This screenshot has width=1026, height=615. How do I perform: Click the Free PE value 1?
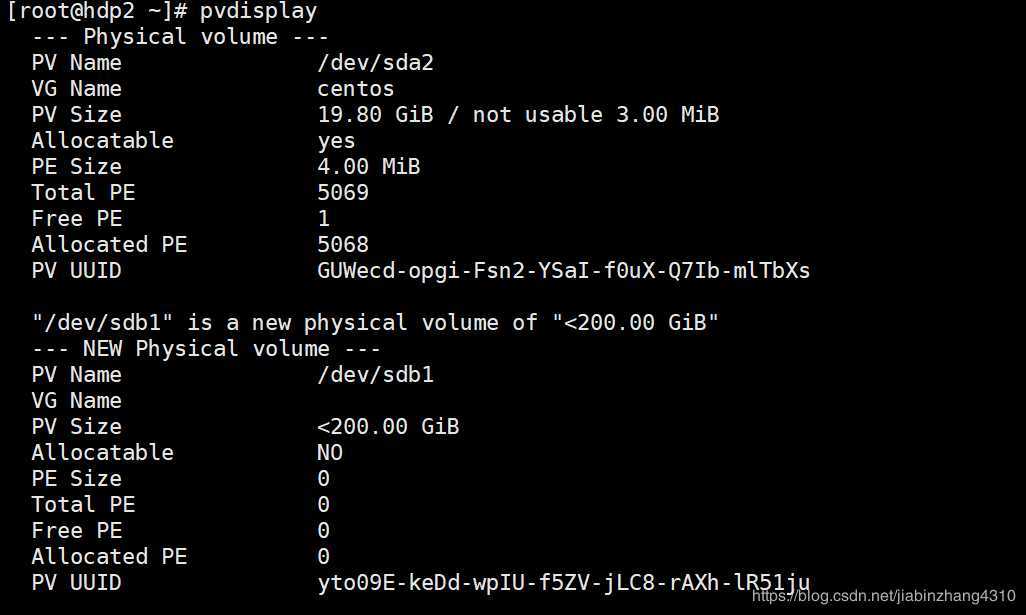323,218
